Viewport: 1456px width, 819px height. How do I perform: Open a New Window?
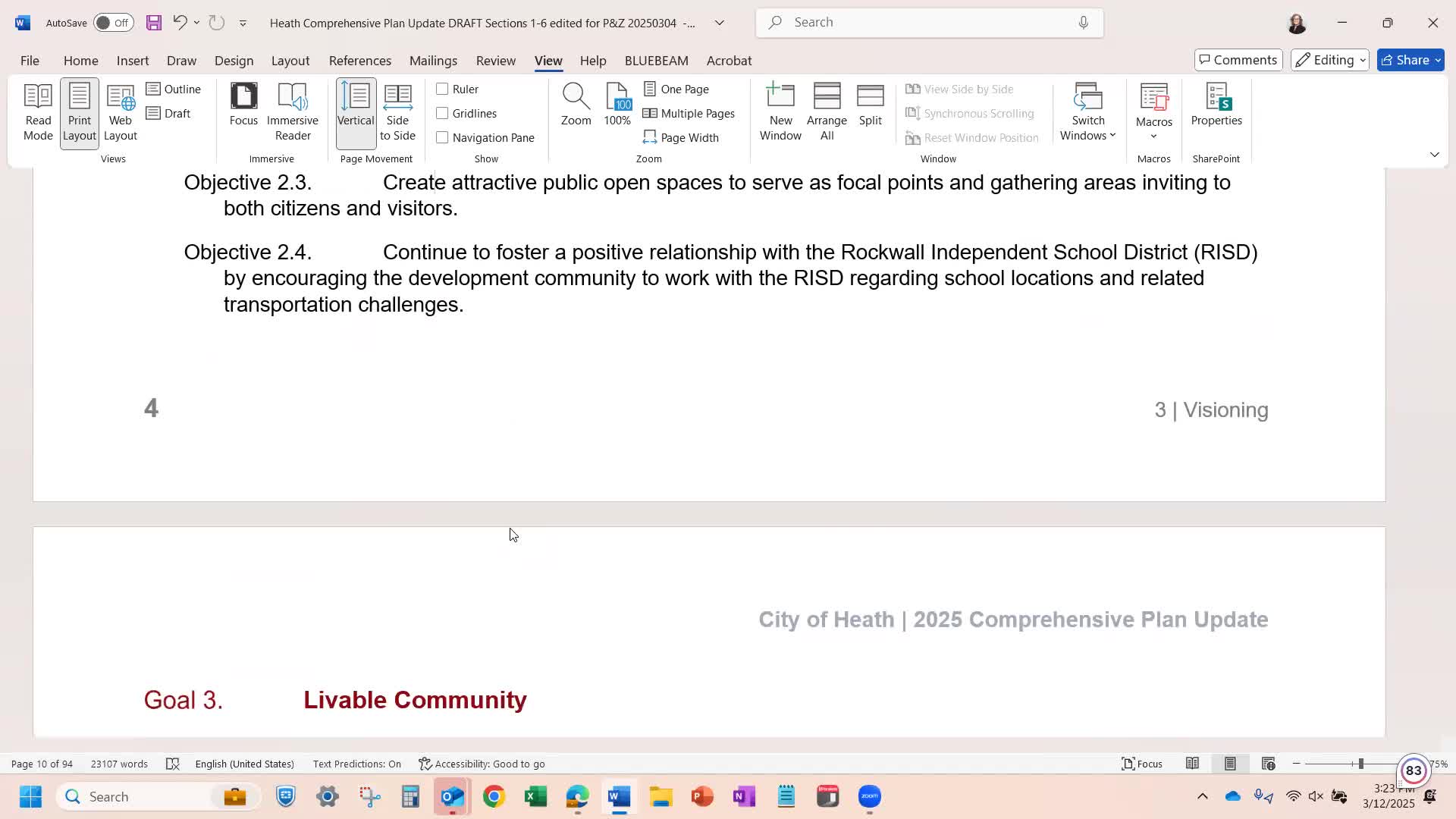pyautogui.click(x=780, y=112)
